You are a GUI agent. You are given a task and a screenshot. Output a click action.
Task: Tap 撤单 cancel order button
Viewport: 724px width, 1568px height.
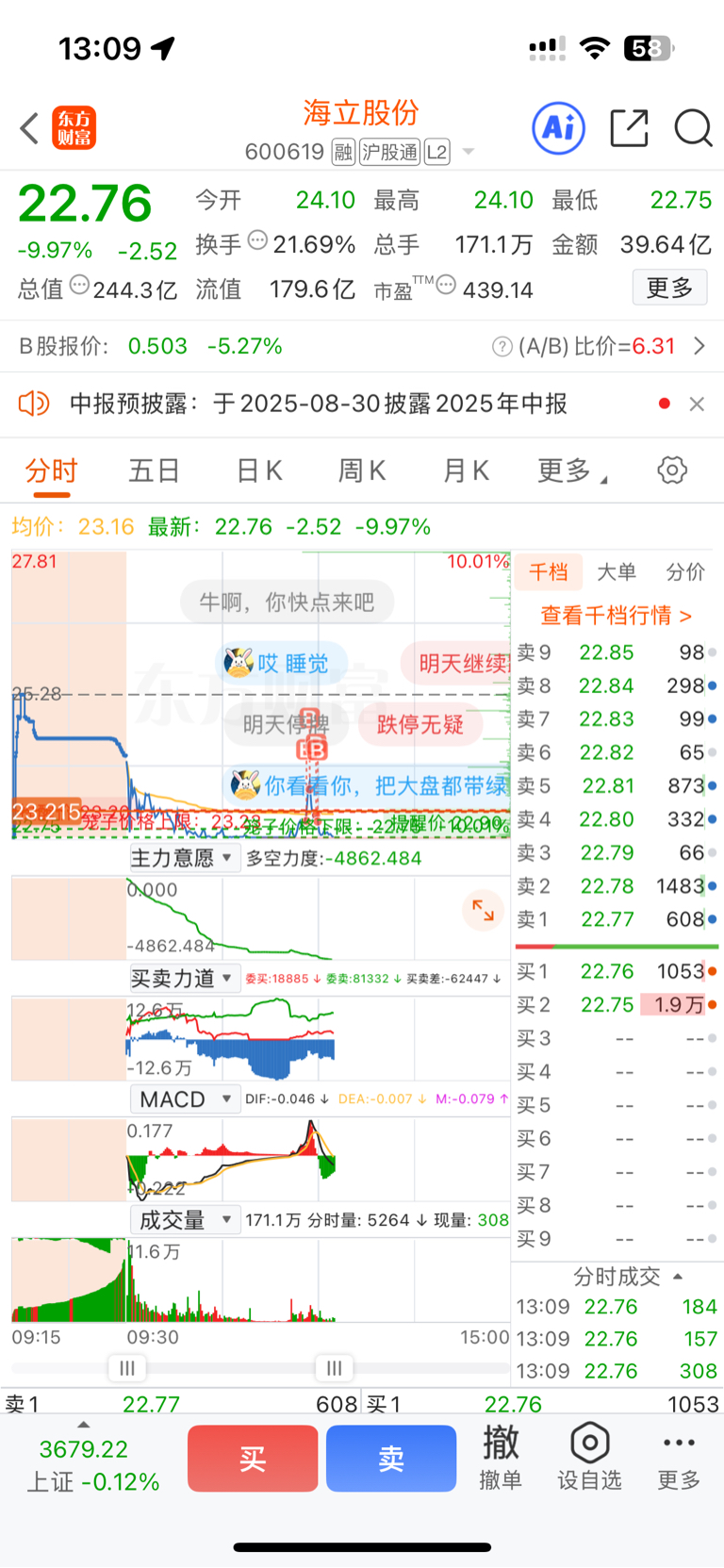[x=501, y=1459]
